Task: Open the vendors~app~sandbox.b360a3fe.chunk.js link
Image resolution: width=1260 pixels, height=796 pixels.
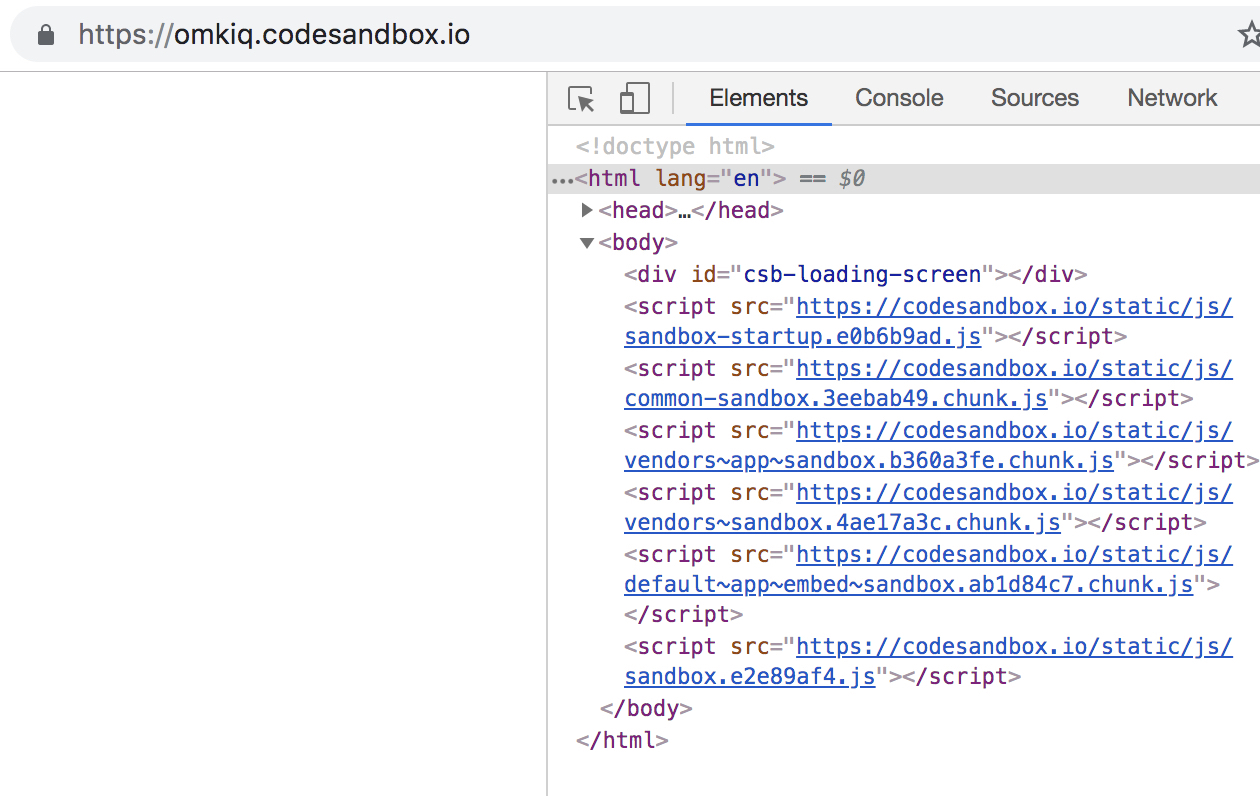Action: tap(928, 445)
